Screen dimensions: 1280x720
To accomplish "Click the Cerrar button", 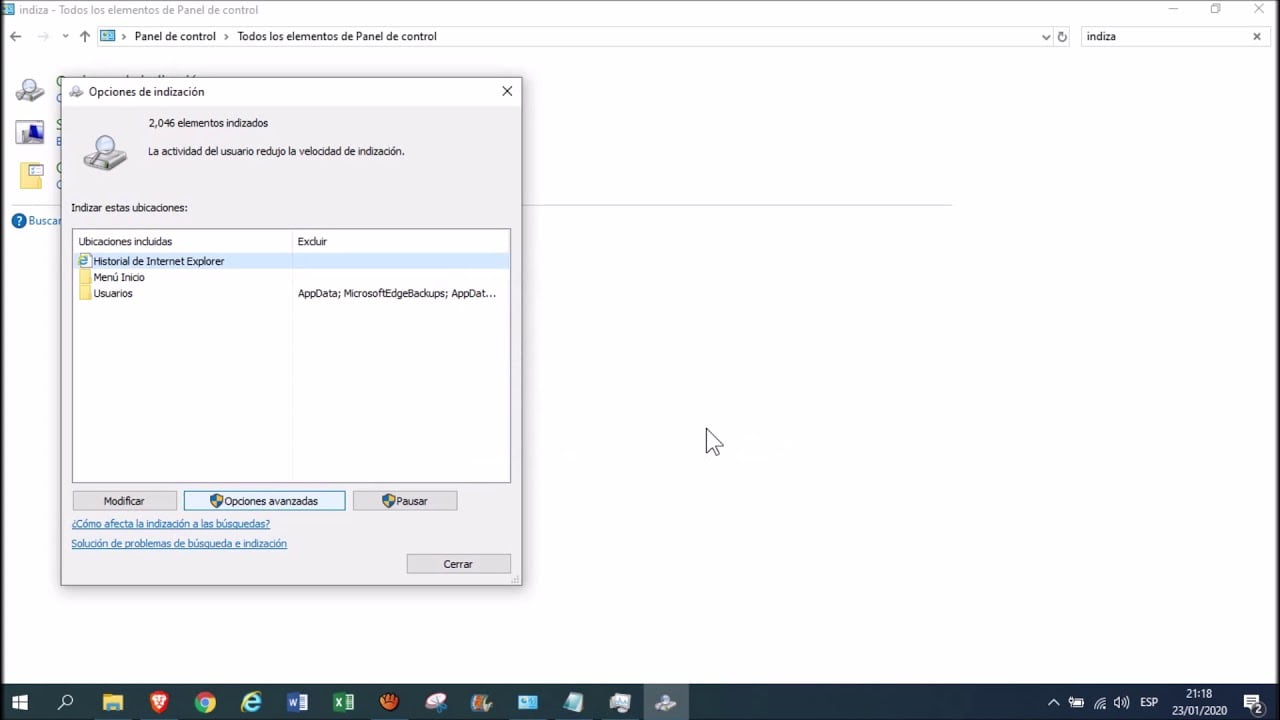I will pos(458,564).
